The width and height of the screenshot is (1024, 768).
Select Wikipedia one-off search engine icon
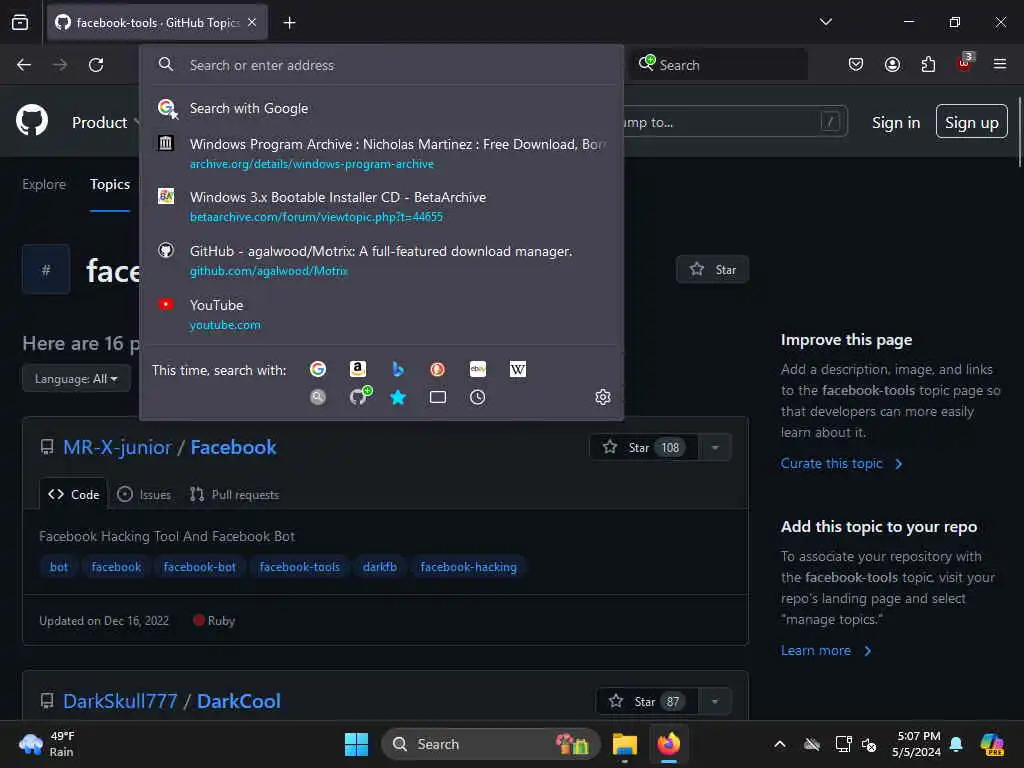click(x=517, y=370)
